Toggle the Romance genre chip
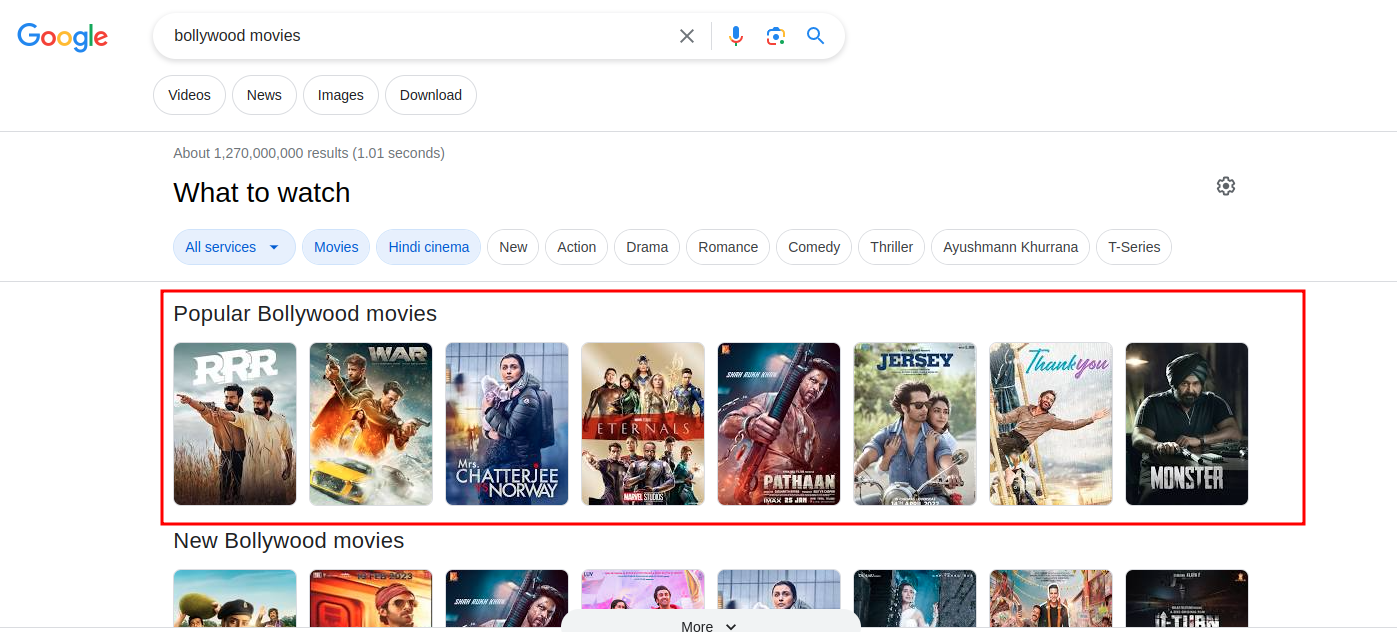The image size is (1397, 632). [x=728, y=247]
